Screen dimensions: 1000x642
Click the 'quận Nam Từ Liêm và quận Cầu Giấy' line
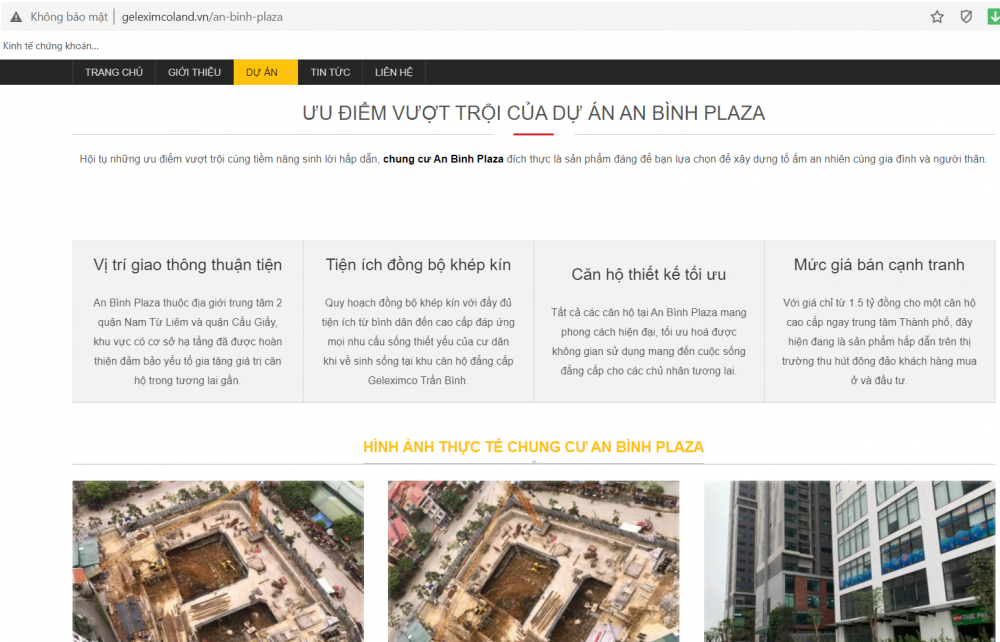(x=188, y=322)
